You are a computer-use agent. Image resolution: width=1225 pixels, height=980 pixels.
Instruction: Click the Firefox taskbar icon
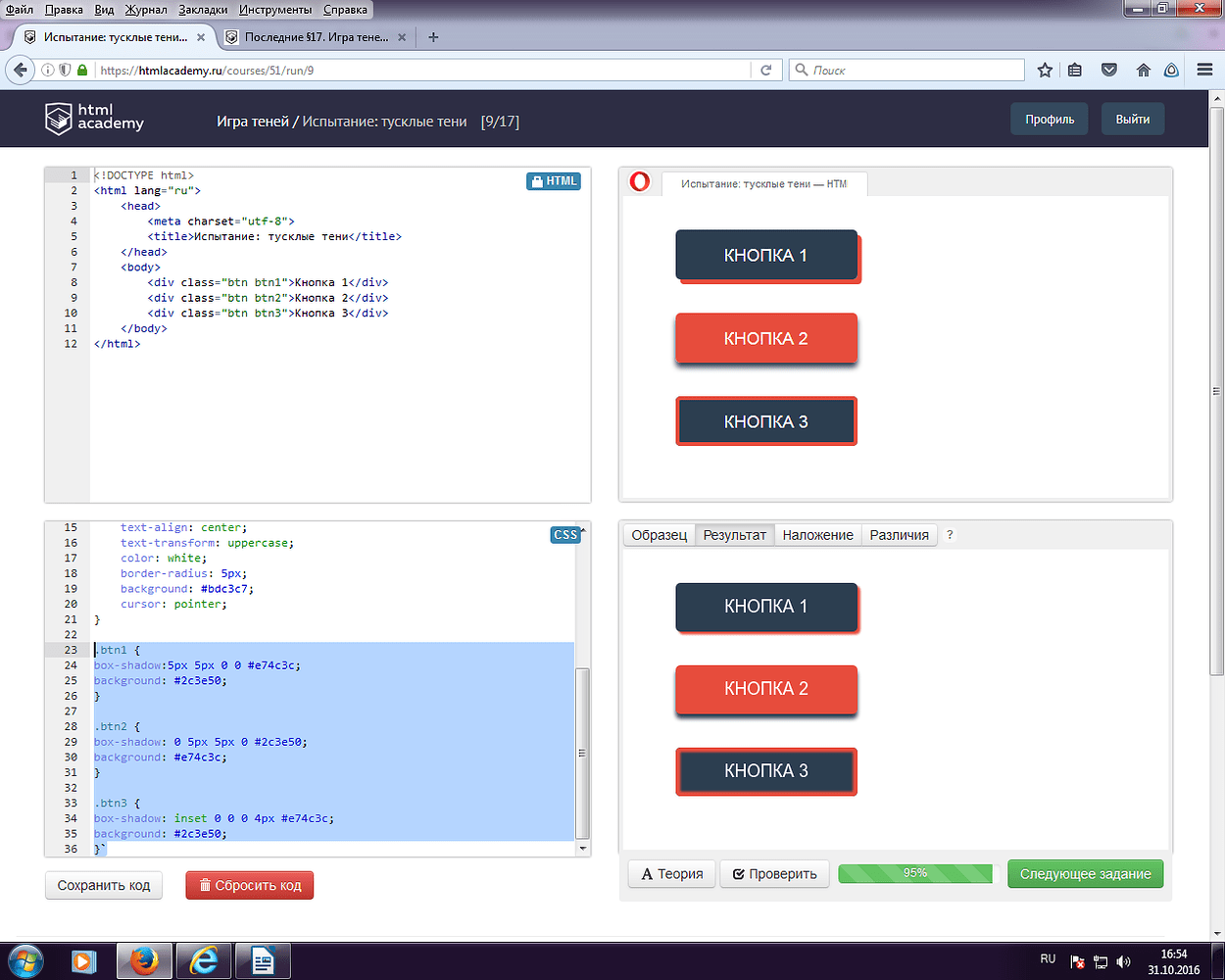pyautogui.click(x=145, y=962)
